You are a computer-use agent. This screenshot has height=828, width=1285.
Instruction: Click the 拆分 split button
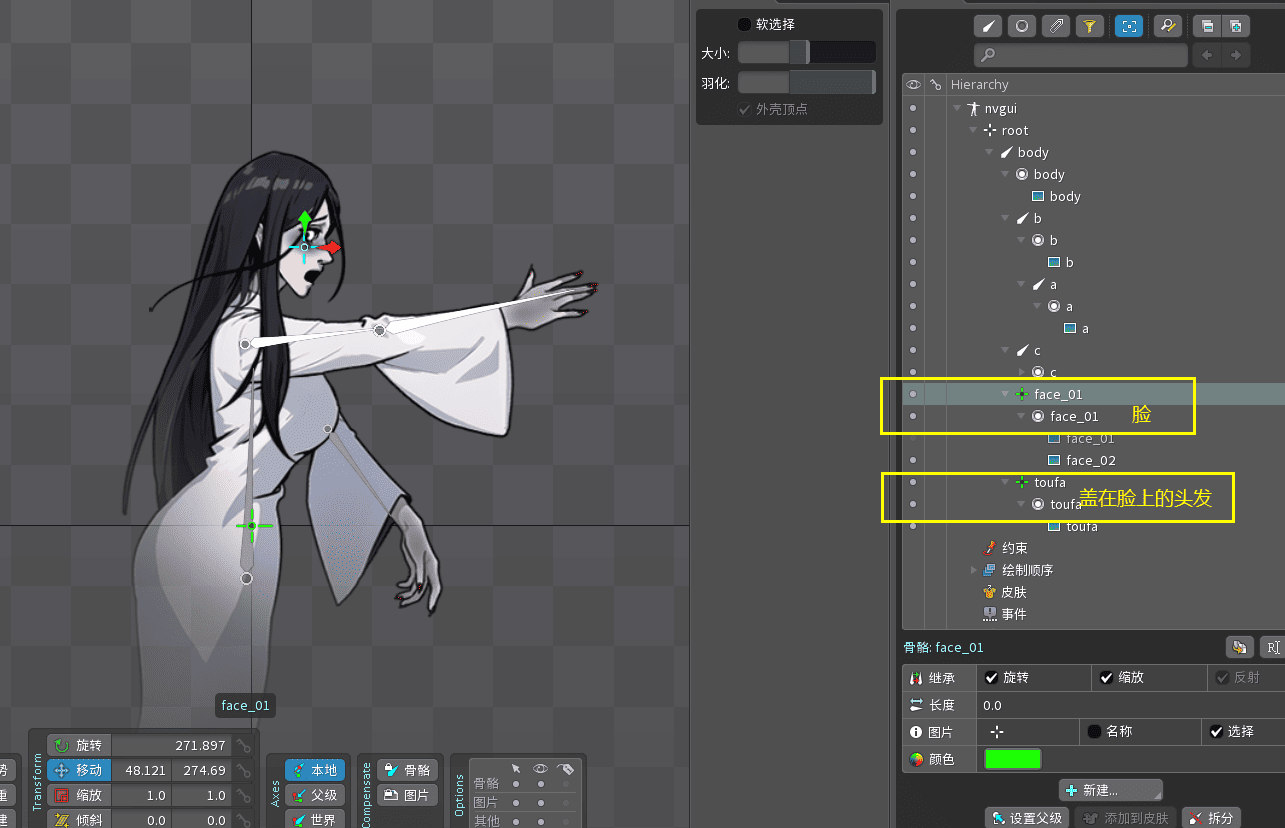1211,817
